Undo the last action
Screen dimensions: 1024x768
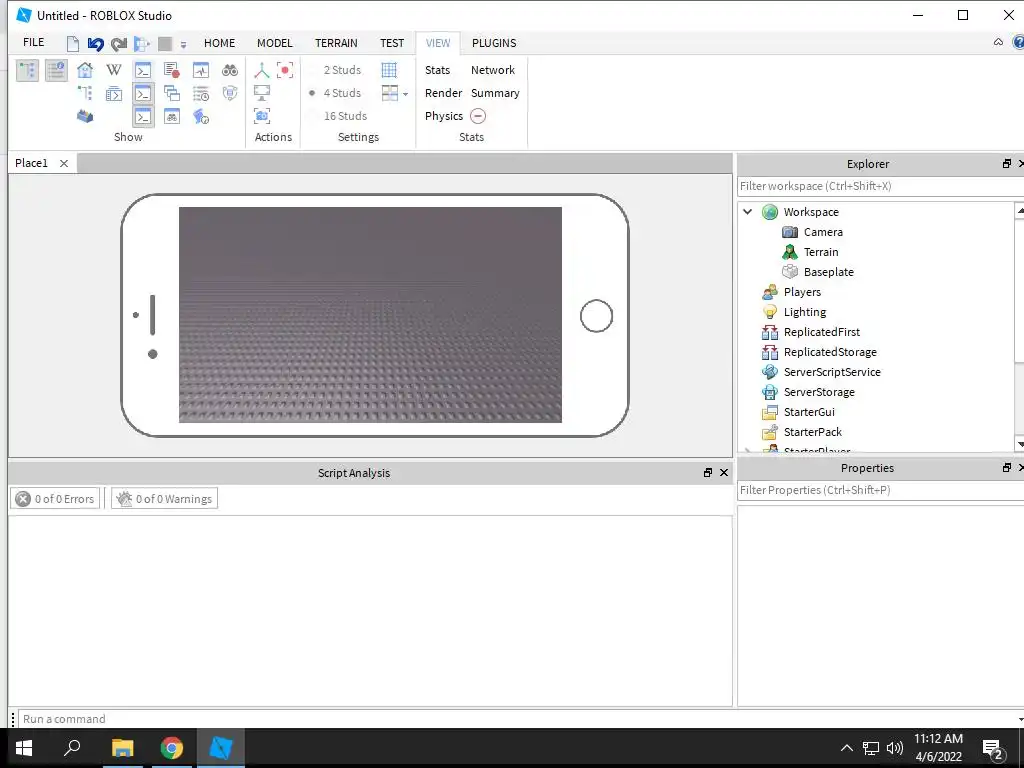[95, 44]
